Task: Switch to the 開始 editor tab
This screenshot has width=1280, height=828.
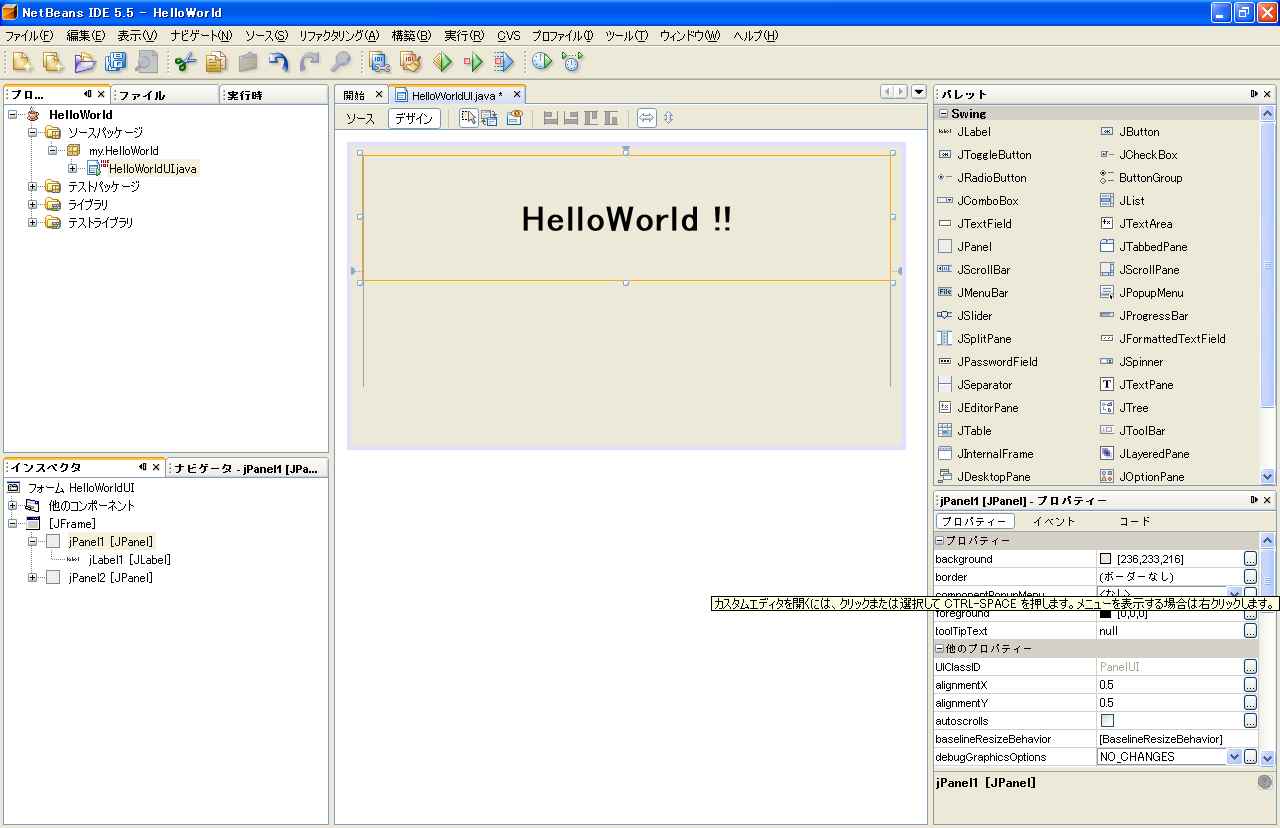Action: point(354,95)
